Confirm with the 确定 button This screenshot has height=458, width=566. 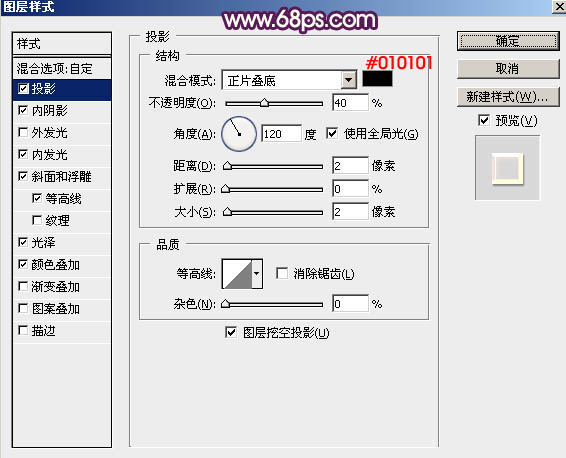(508, 41)
